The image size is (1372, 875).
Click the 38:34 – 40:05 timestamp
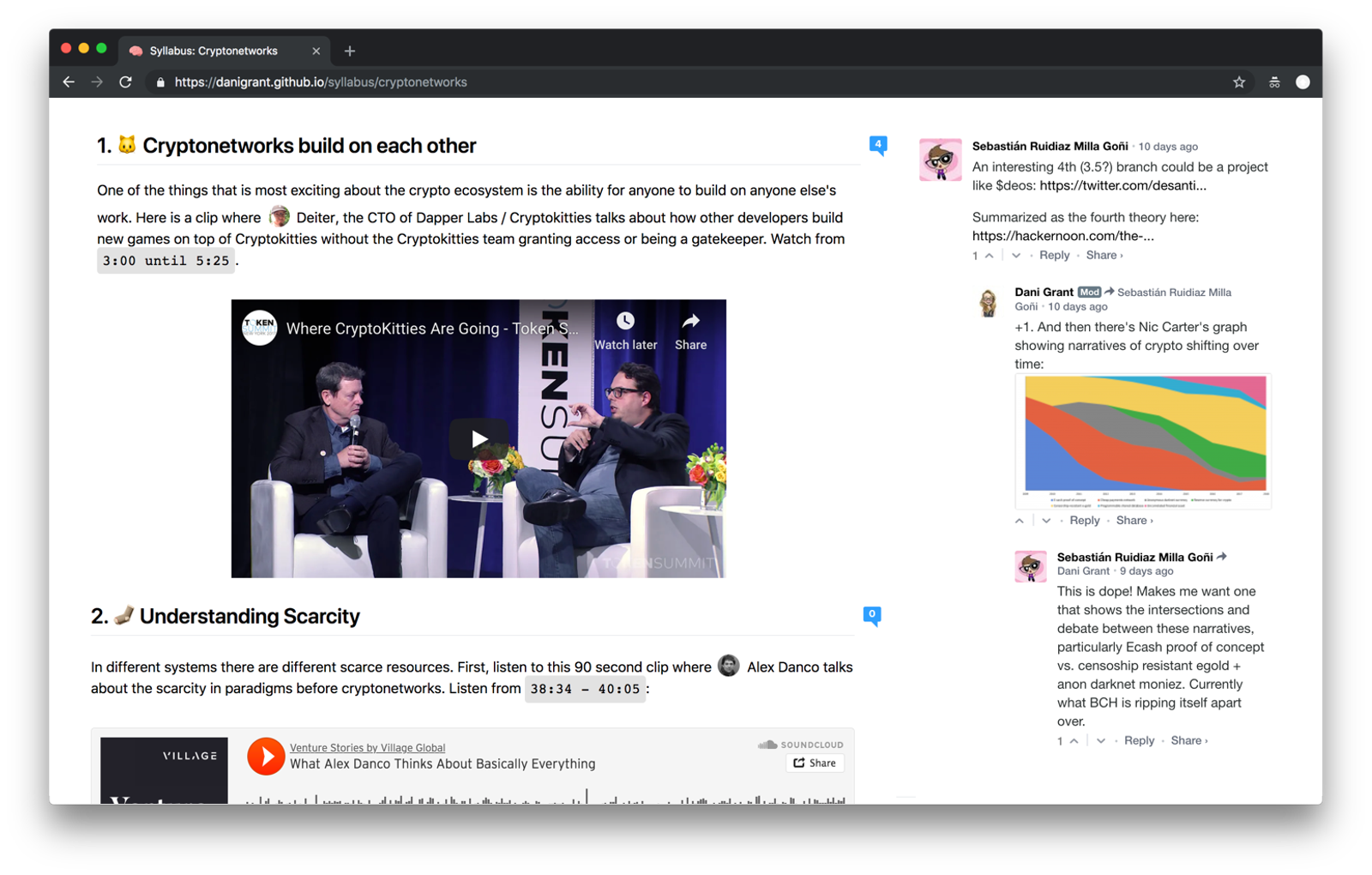tap(585, 689)
